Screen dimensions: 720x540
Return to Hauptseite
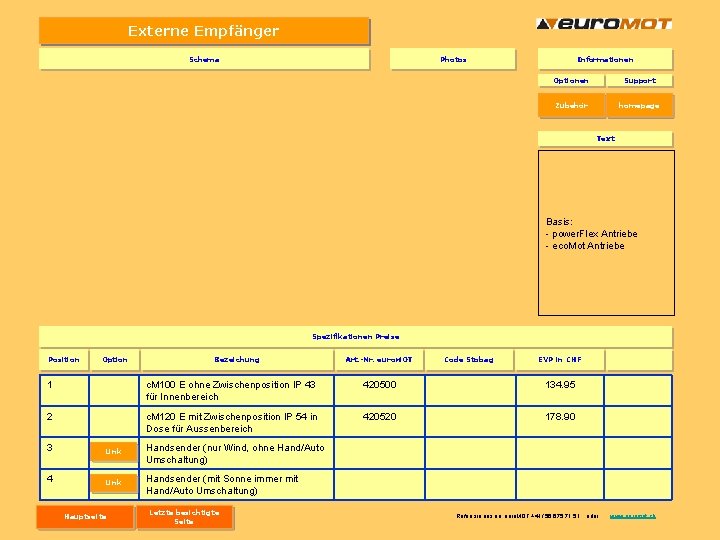pyautogui.click(x=85, y=517)
